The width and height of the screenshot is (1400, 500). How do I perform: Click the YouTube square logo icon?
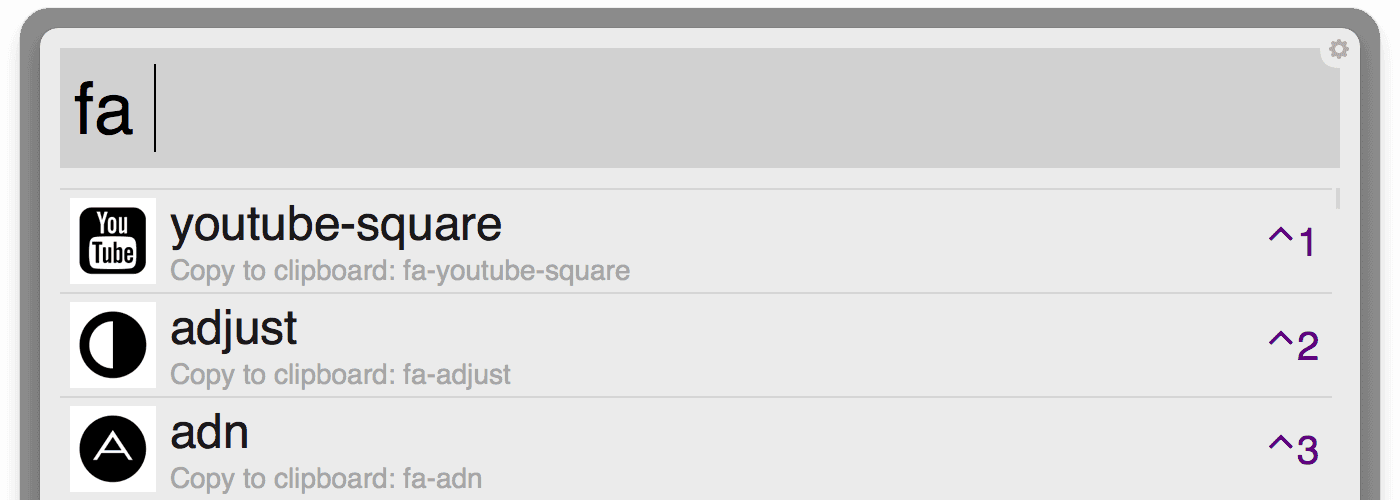pos(113,241)
